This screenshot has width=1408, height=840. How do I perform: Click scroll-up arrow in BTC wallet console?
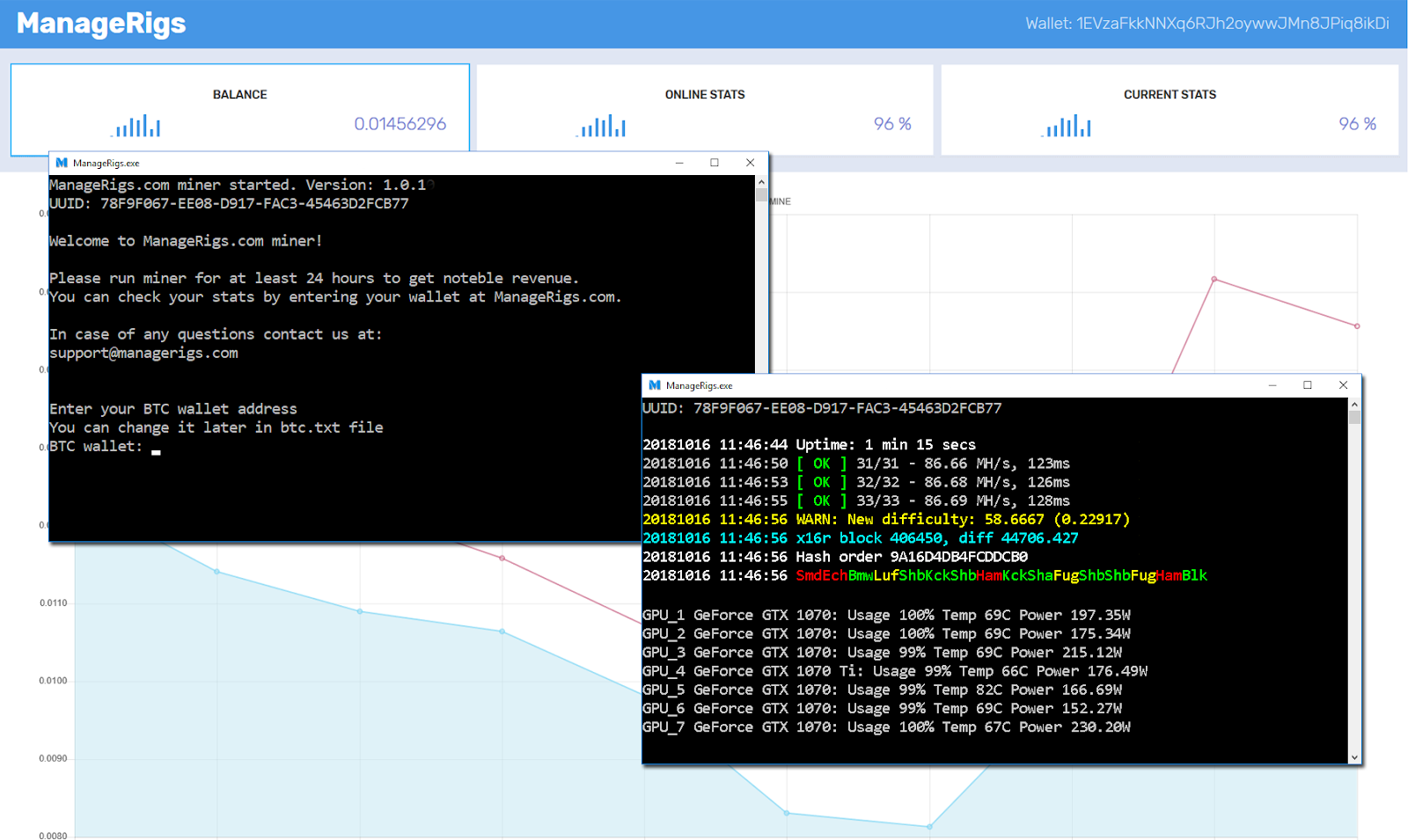click(x=761, y=182)
